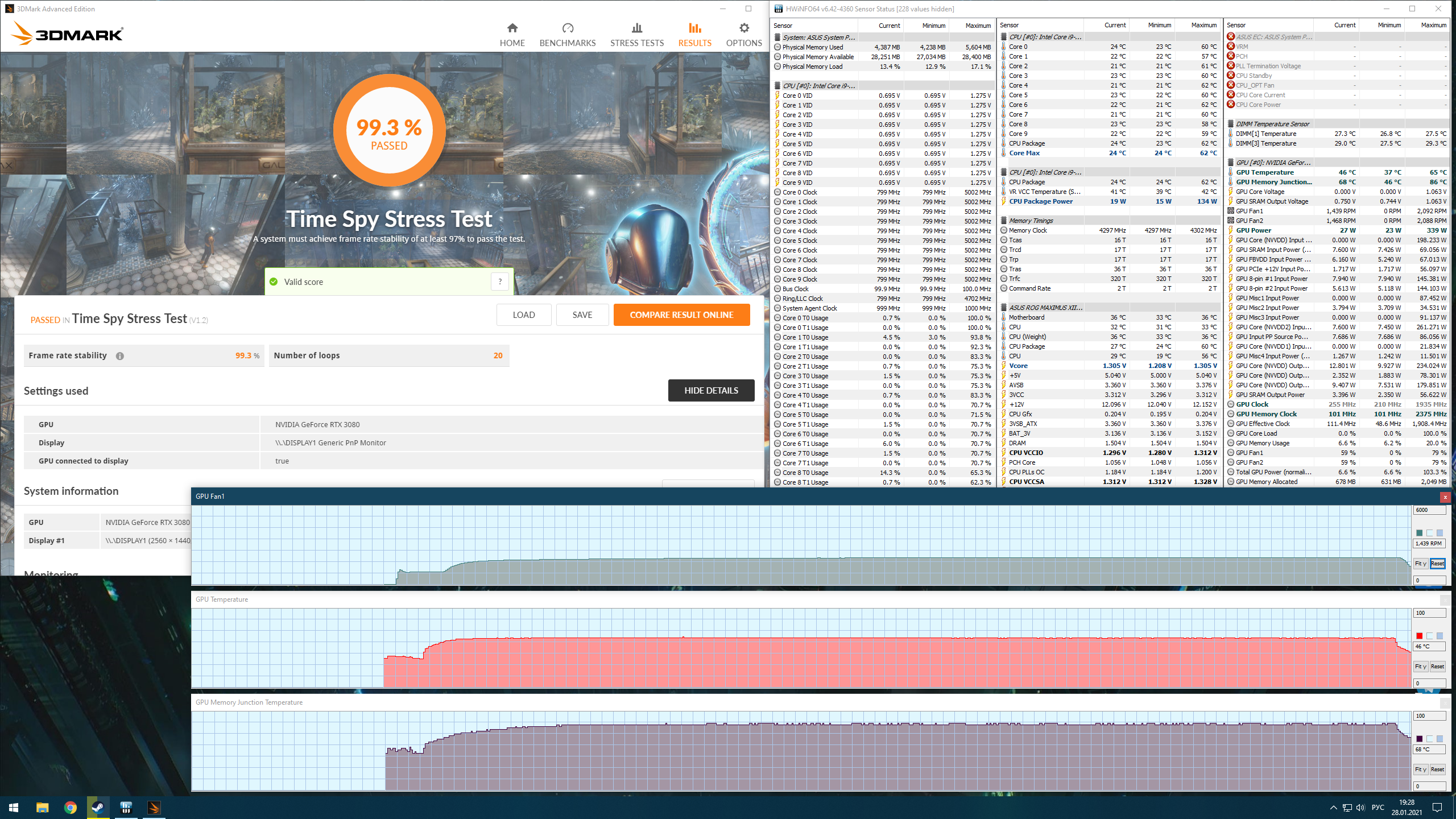
Task: Click green check icon of Valid score
Action: pyautogui.click(x=274, y=282)
